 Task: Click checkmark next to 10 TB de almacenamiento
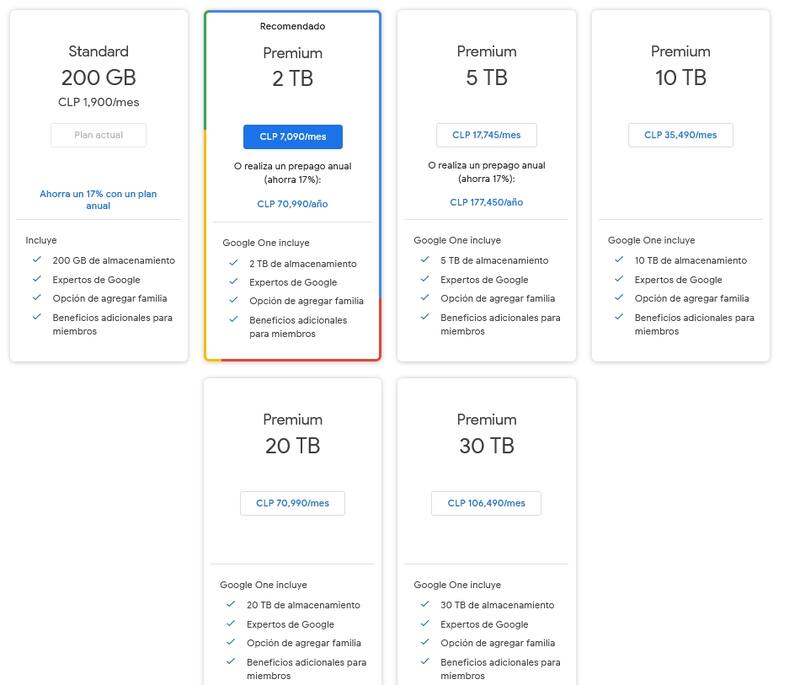[619, 260]
